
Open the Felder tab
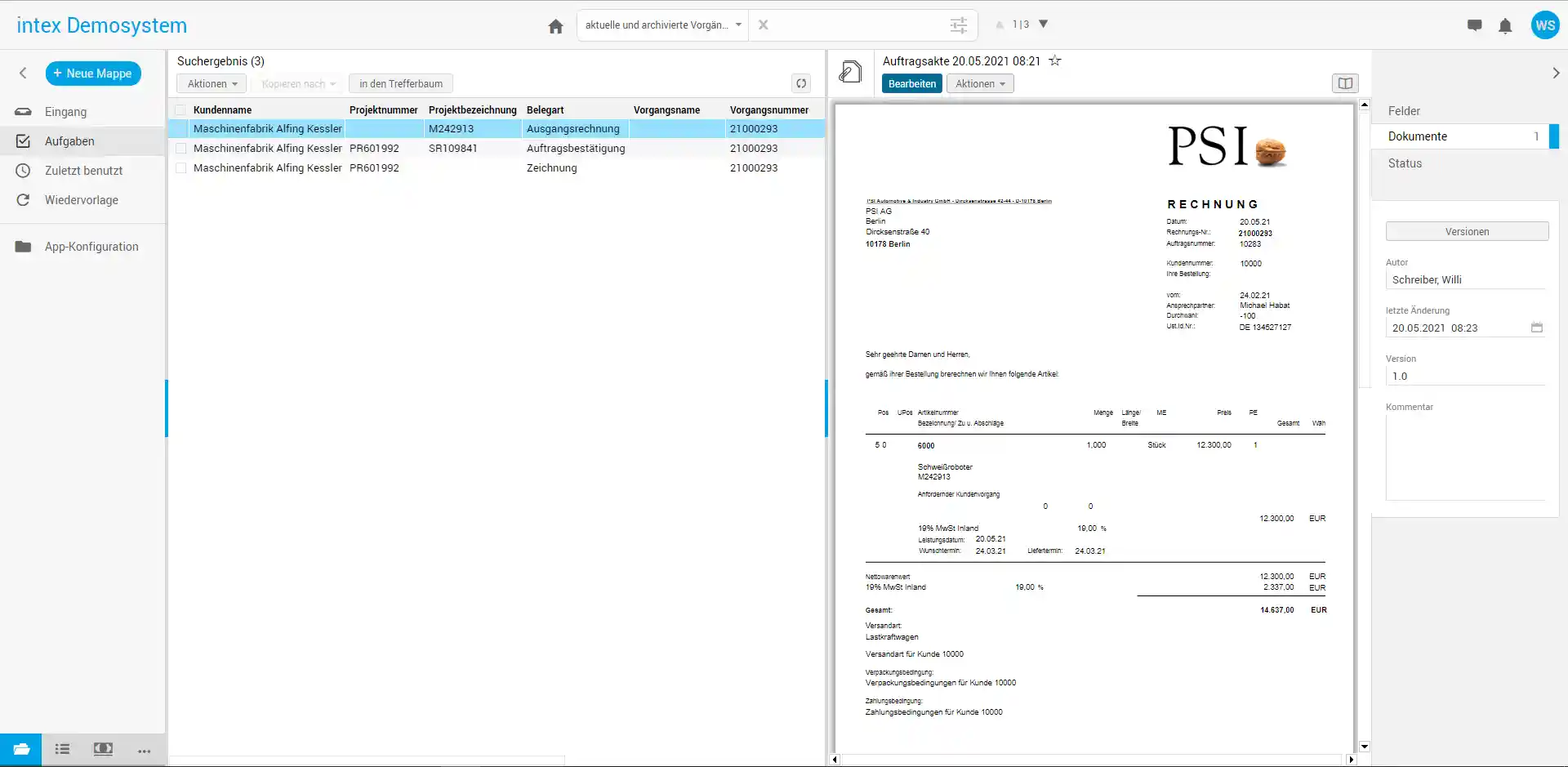1404,111
